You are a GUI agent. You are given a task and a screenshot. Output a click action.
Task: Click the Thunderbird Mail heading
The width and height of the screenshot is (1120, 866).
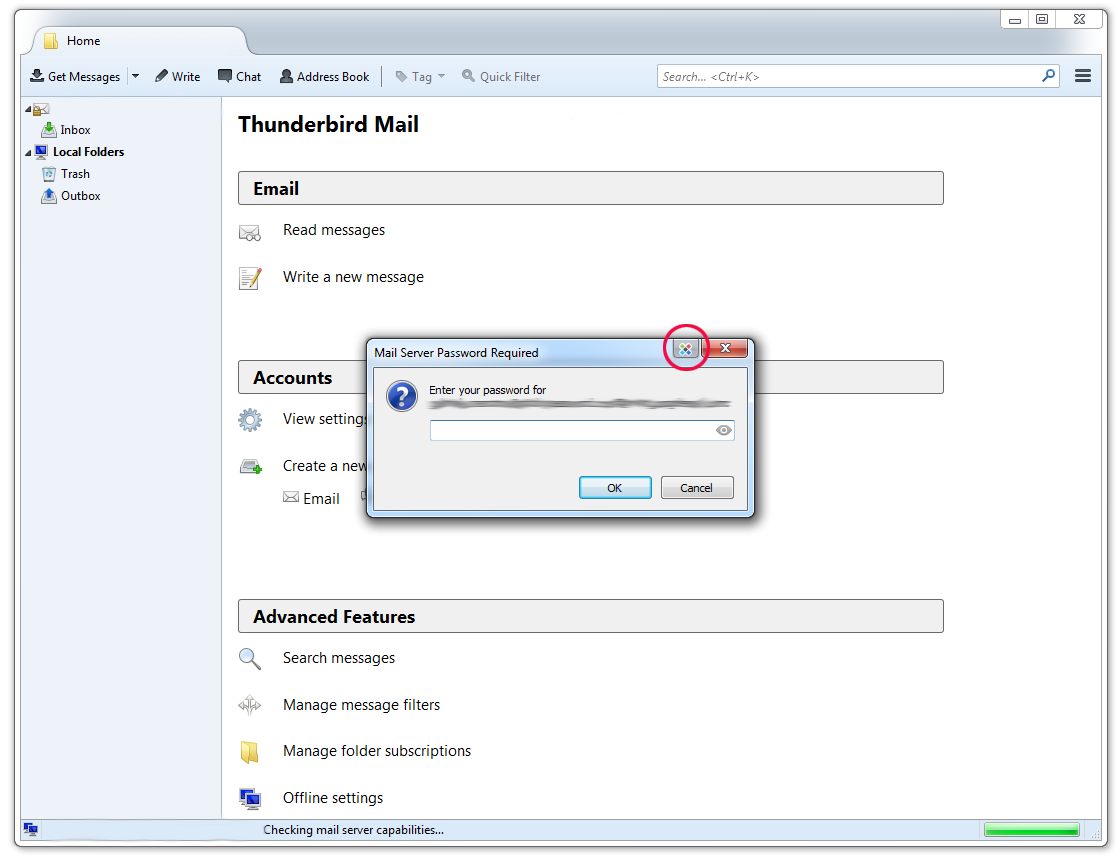click(329, 124)
